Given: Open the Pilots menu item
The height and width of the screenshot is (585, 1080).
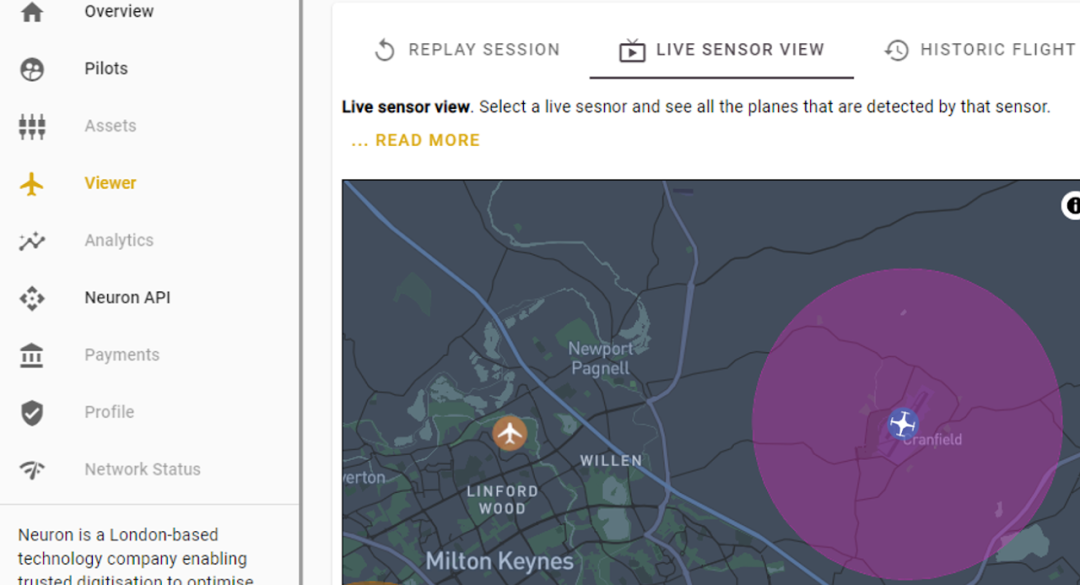Looking at the screenshot, I should (106, 69).
